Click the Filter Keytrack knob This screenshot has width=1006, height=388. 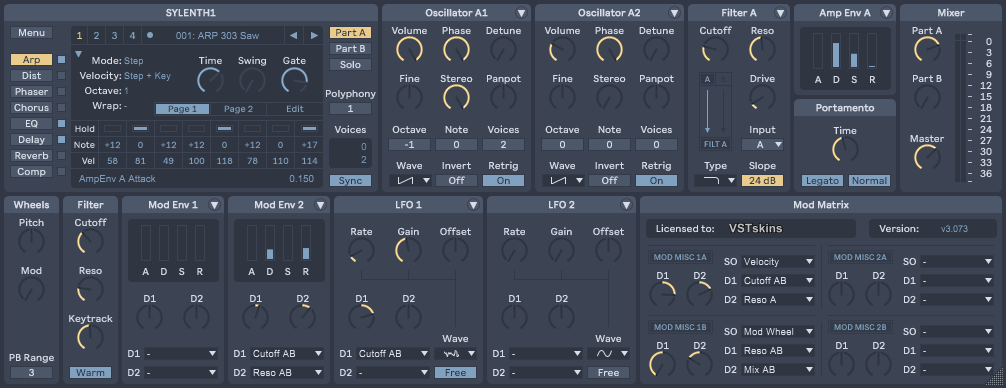pos(90,337)
